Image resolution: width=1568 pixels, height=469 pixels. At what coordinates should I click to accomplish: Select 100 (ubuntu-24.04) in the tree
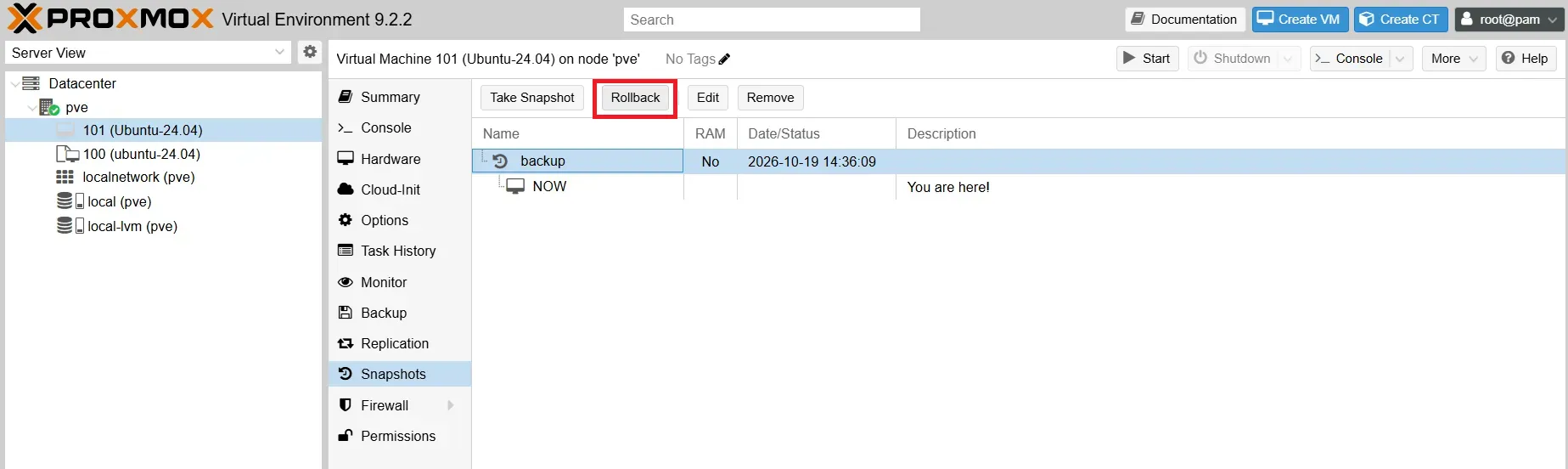tap(163, 154)
